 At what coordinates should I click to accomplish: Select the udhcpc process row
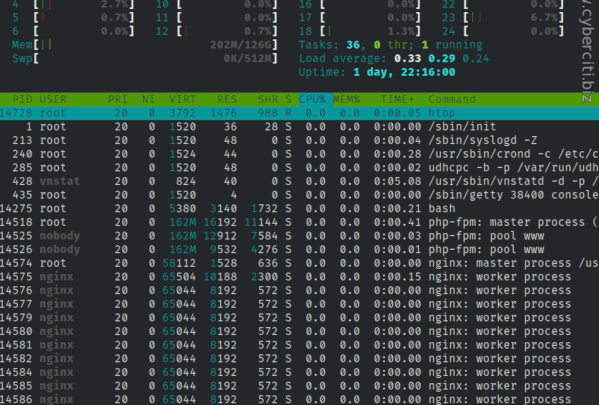300,168
